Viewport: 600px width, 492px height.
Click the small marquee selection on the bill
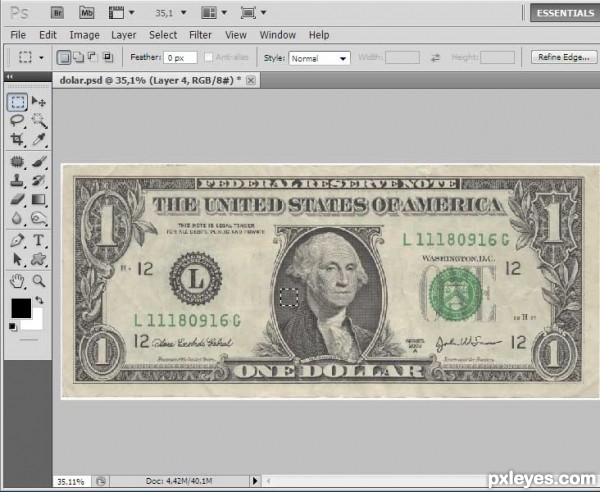click(289, 297)
